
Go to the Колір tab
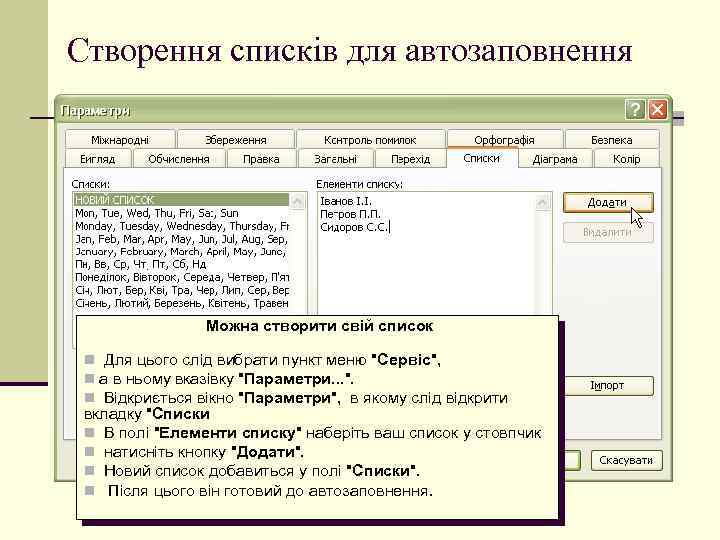(x=626, y=159)
